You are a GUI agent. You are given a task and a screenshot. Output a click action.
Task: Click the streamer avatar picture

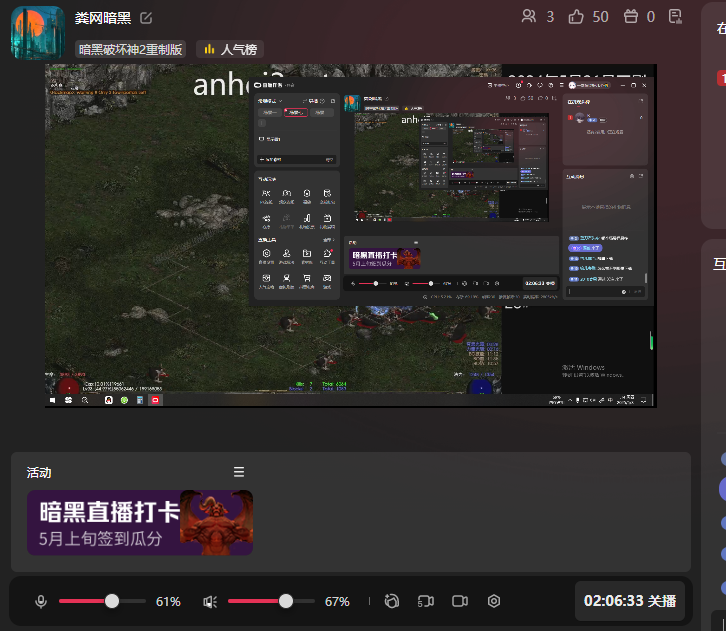pos(38,33)
